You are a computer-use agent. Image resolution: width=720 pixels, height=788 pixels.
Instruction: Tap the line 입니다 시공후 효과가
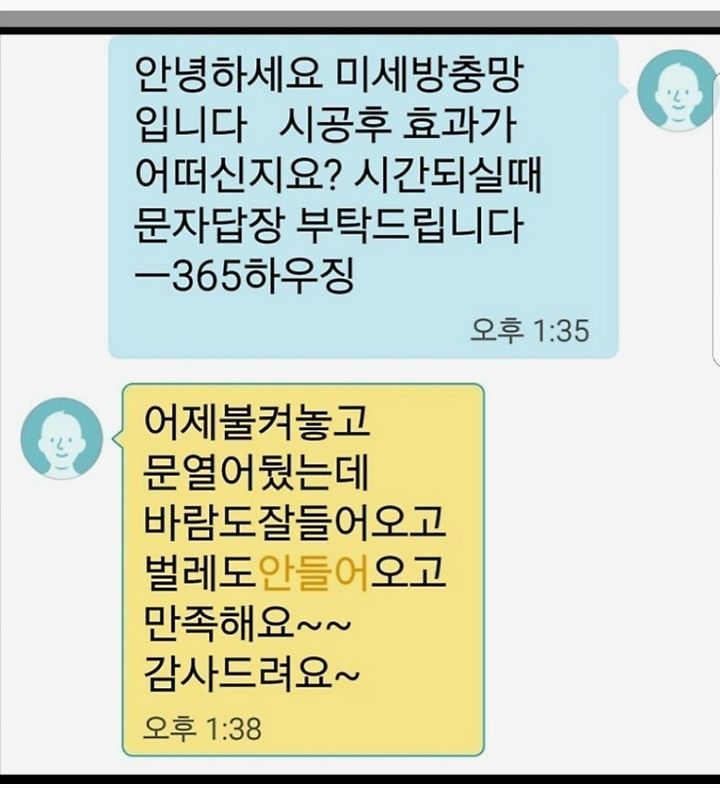pos(326,125)
